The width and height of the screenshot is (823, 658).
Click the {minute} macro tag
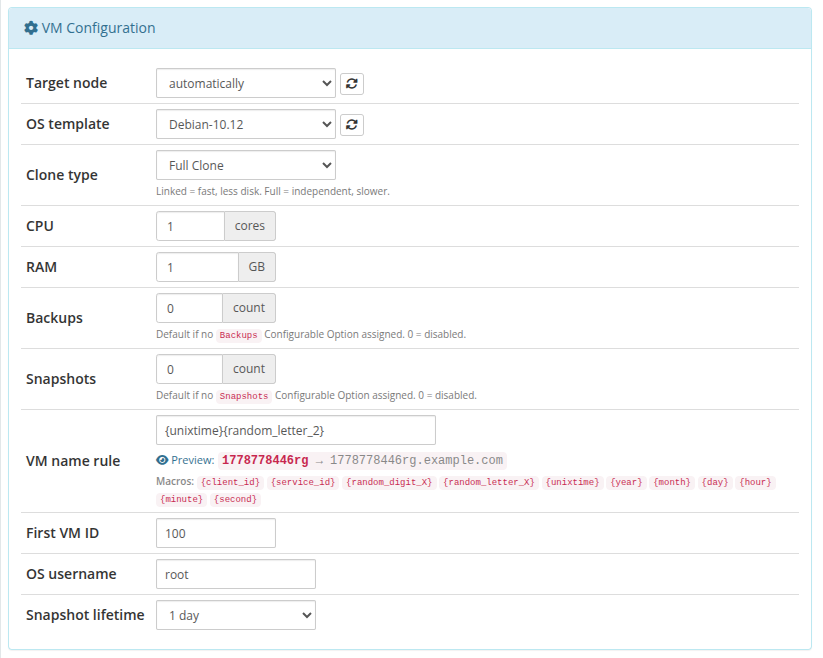[x=181, y=498]
